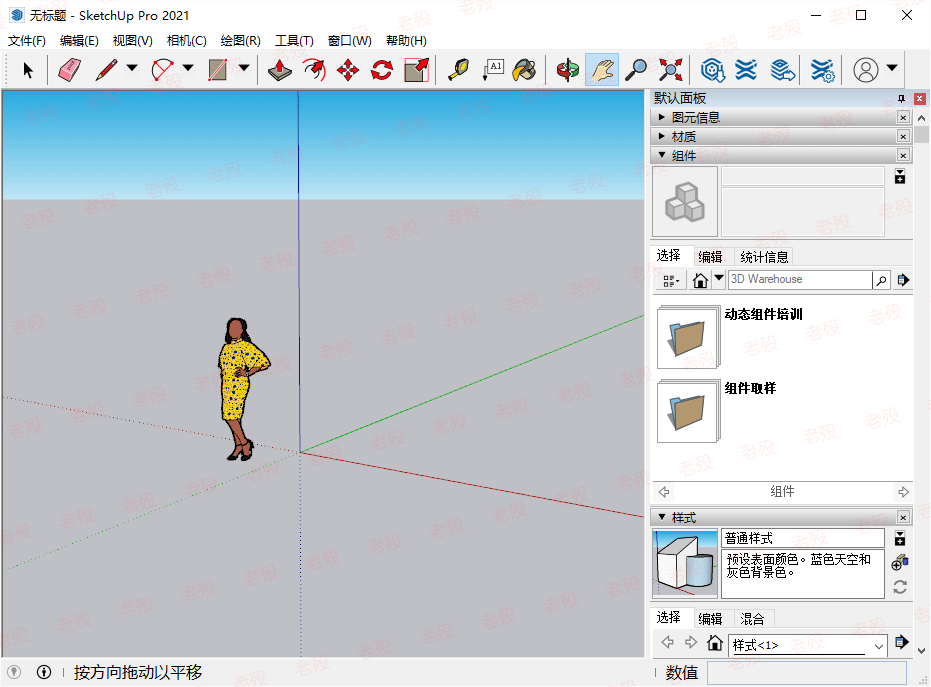Click the components view options icon
931x687 pixels.
pyautogui.click(x=671, y=280)
